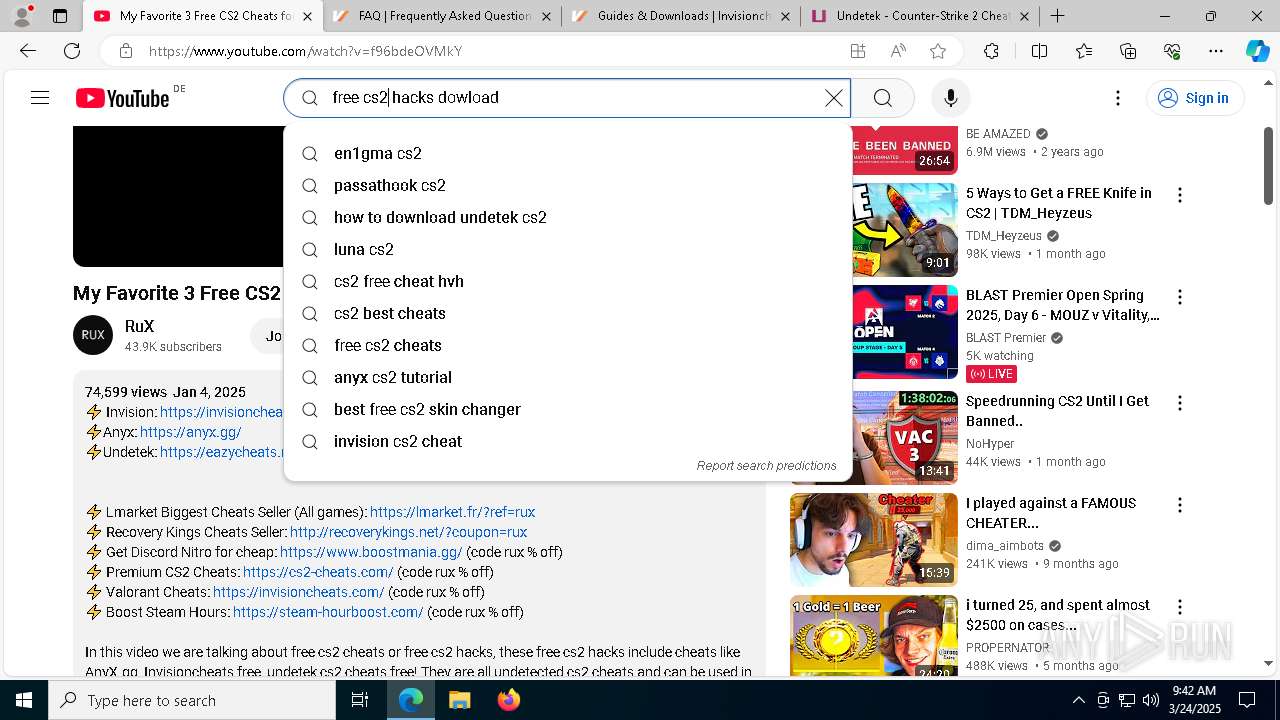The width and height of the screenshot is (1280, 720).
Task: Activate Read aloud icon
Action: (x=898, y=51)
